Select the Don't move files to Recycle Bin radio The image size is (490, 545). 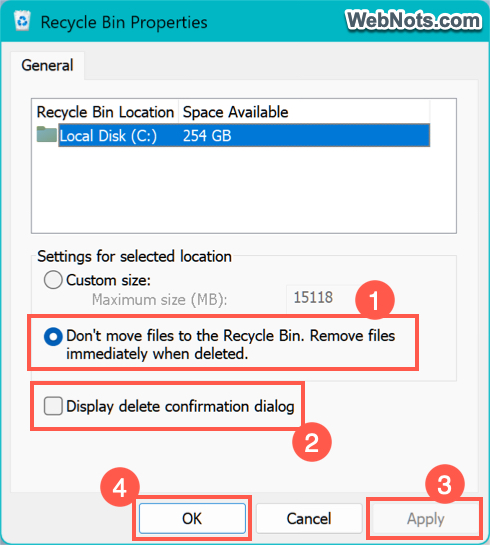coord(53,336)
